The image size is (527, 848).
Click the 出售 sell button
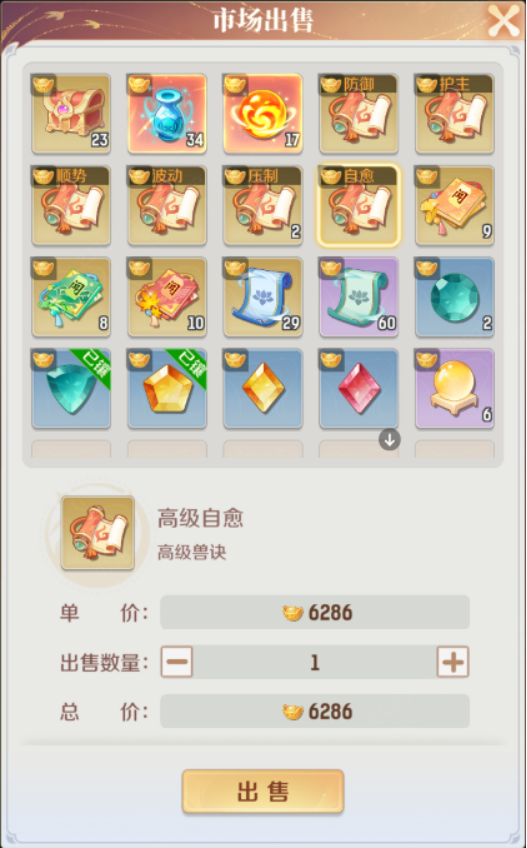263,792
